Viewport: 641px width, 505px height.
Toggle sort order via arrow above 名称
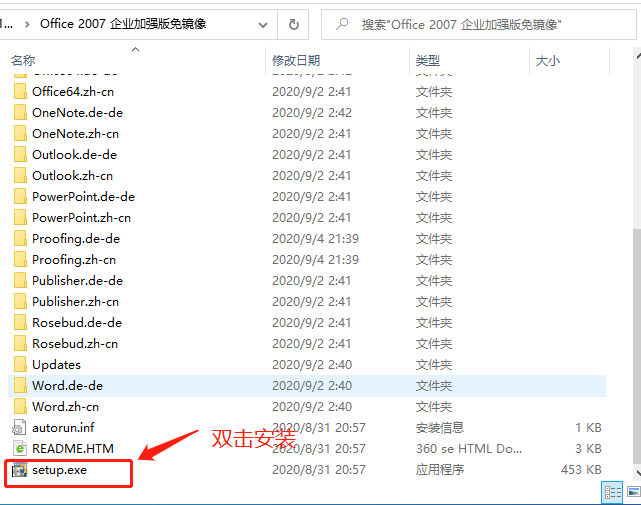coord(135,49)
